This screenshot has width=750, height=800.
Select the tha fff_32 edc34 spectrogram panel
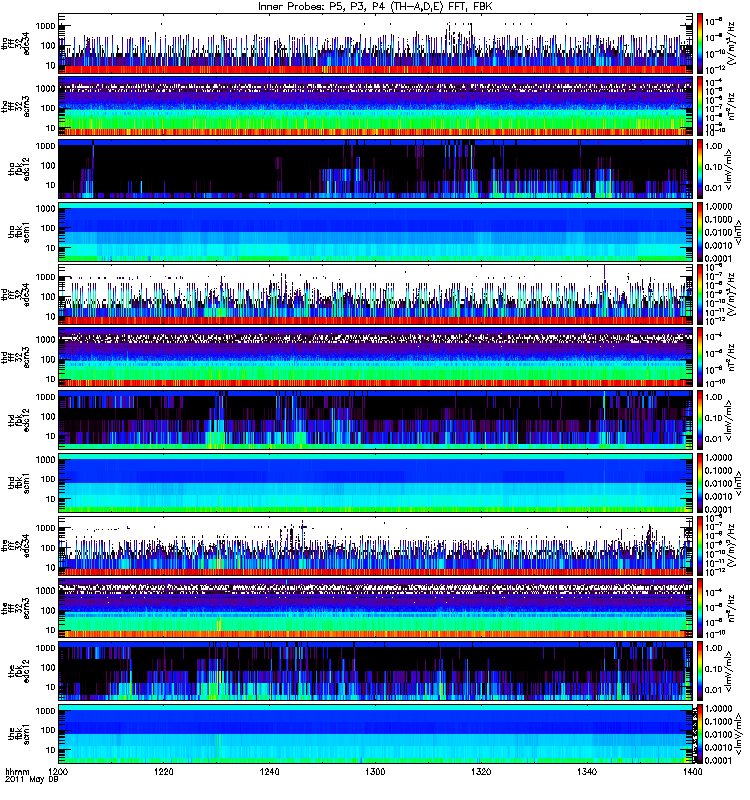click(376, 44)
